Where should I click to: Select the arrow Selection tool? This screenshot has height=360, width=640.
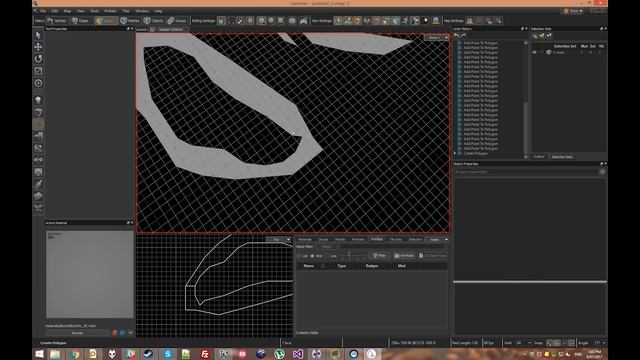coord(38,35)
